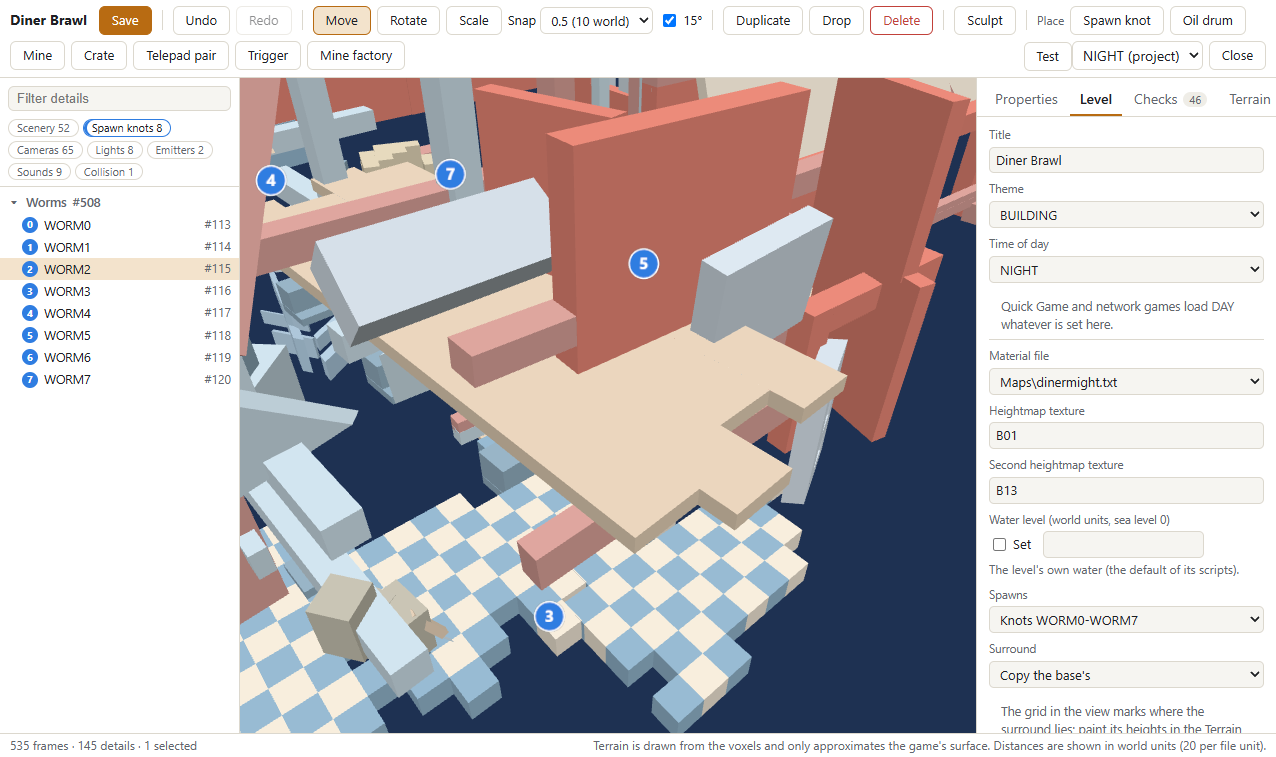Enable the Water level Set checkbox
1276x757 pixels.
pos(999,545)
